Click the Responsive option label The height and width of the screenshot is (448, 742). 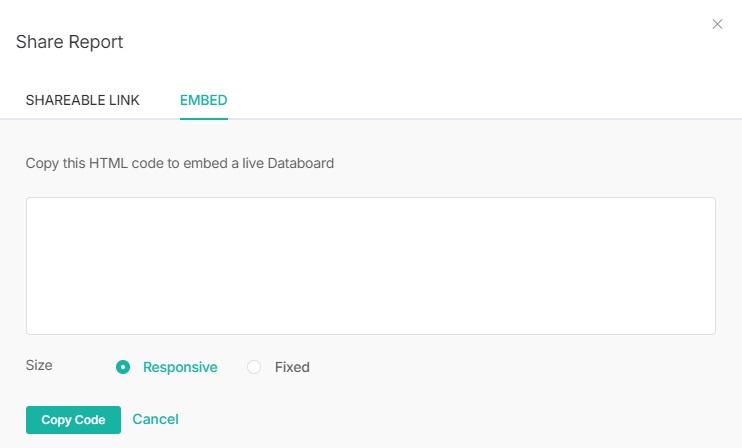(180, 367)
